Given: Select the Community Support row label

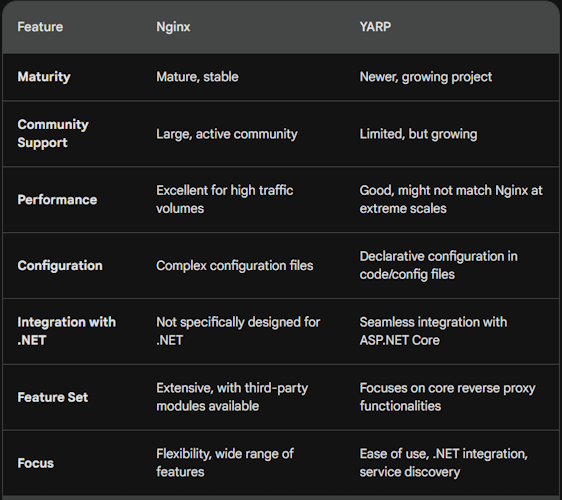Looking at the screenshot, I should 53,134.
